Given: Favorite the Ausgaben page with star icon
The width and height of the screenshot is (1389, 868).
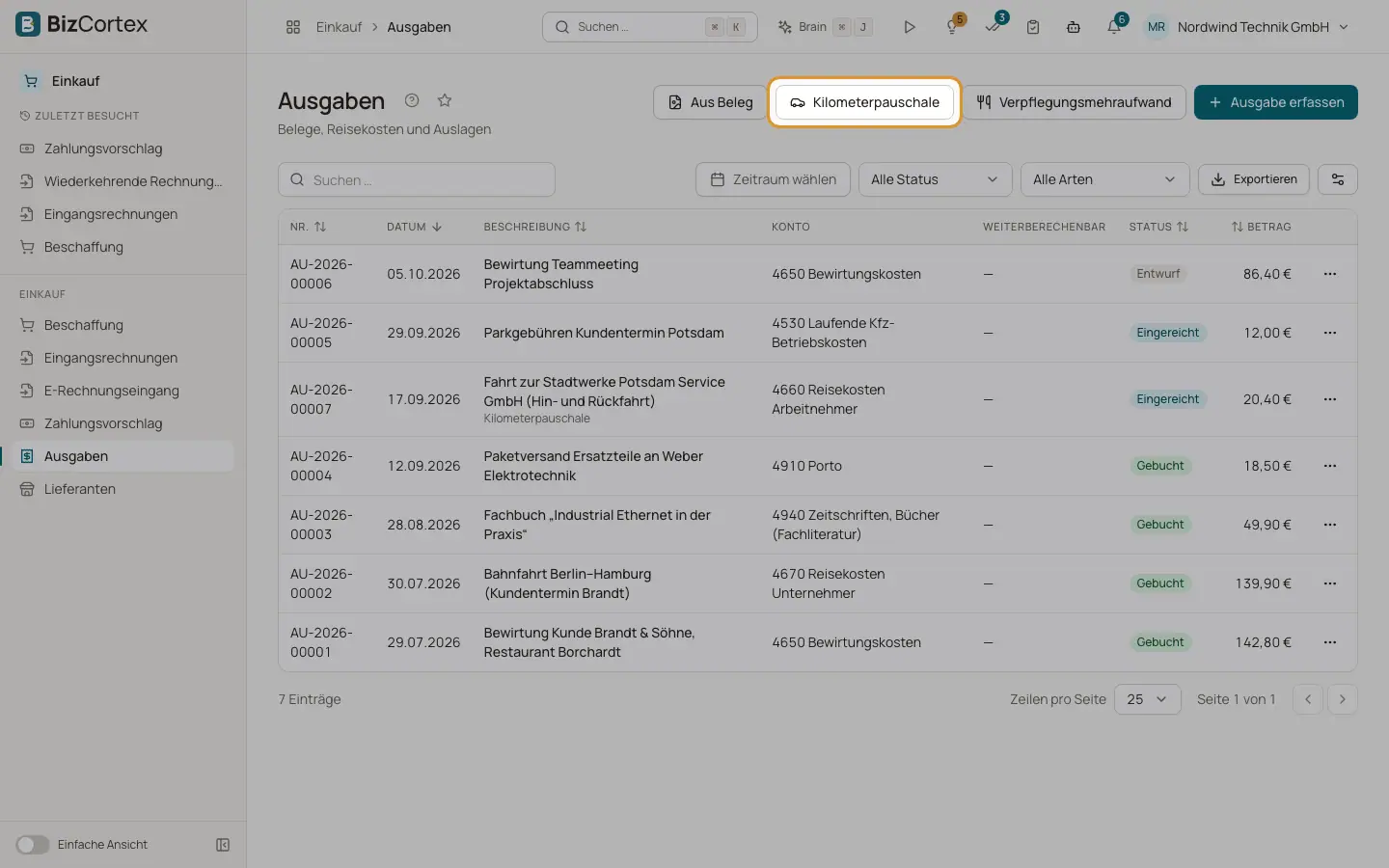Looking at the screenshot, I should pyautogui.click(x=445, y=100).
